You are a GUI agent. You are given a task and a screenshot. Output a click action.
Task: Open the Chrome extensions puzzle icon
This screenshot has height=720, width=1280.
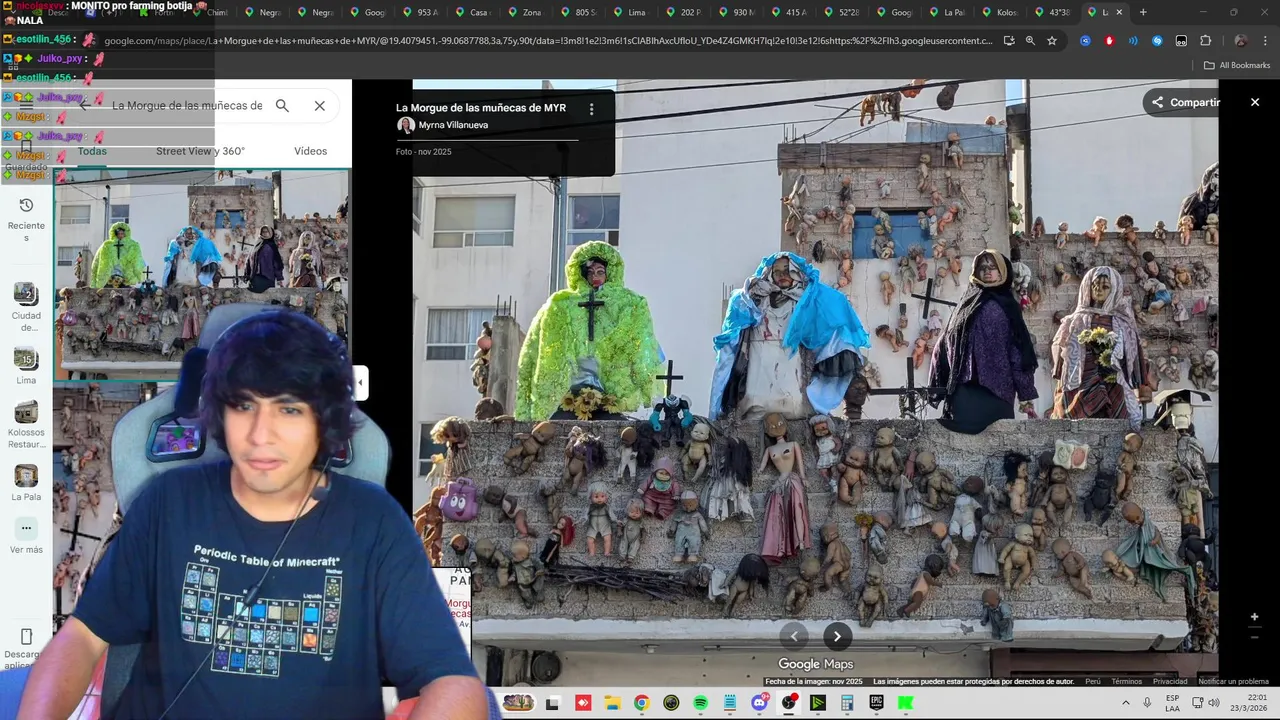pos(1205,41)
